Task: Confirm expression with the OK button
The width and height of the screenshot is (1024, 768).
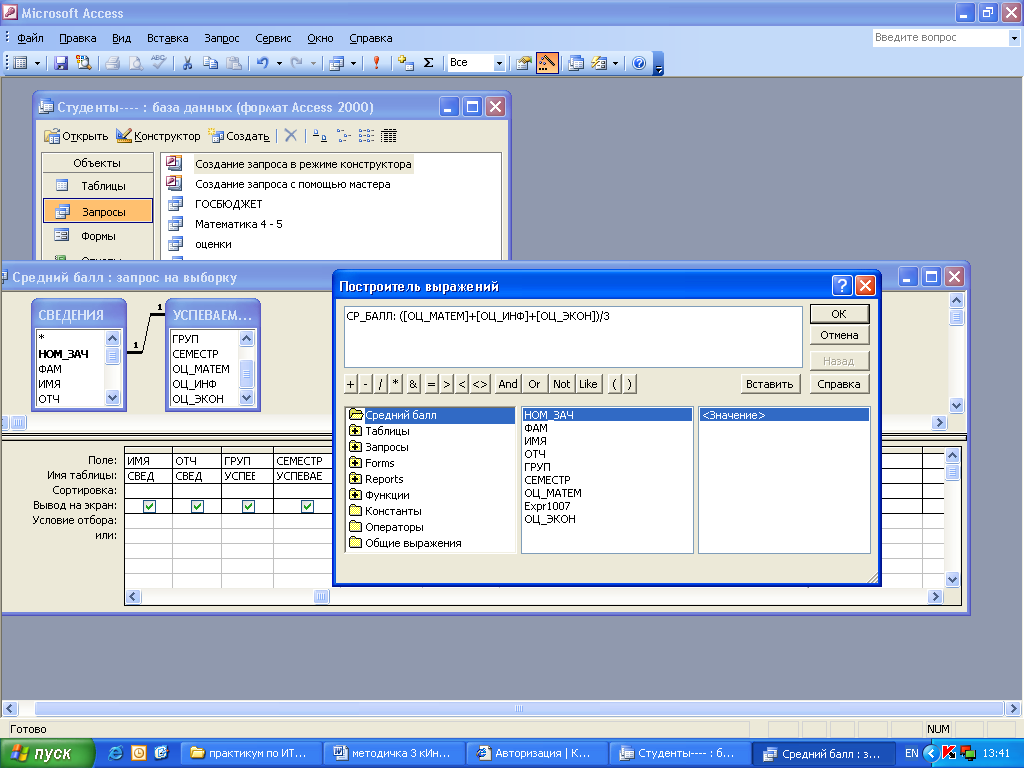Action: tap(839, 313)
